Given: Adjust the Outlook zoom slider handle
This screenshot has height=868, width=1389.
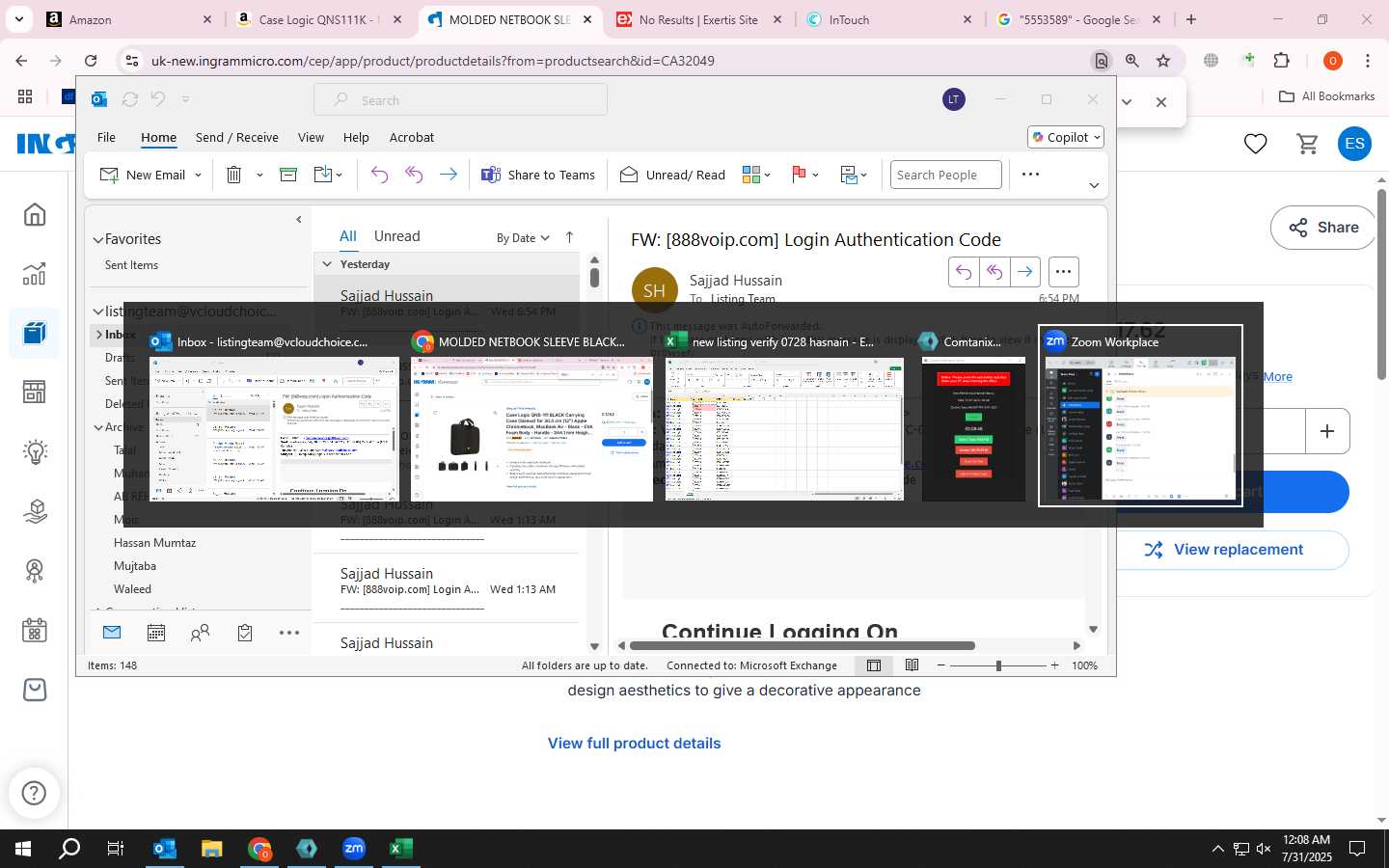Looking at the screenshot, I should [x=998, y=665].
